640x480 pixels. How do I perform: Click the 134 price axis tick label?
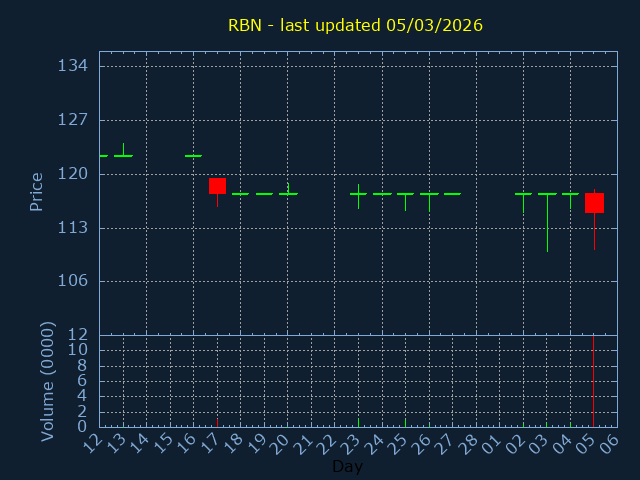(x=73, y=66)
